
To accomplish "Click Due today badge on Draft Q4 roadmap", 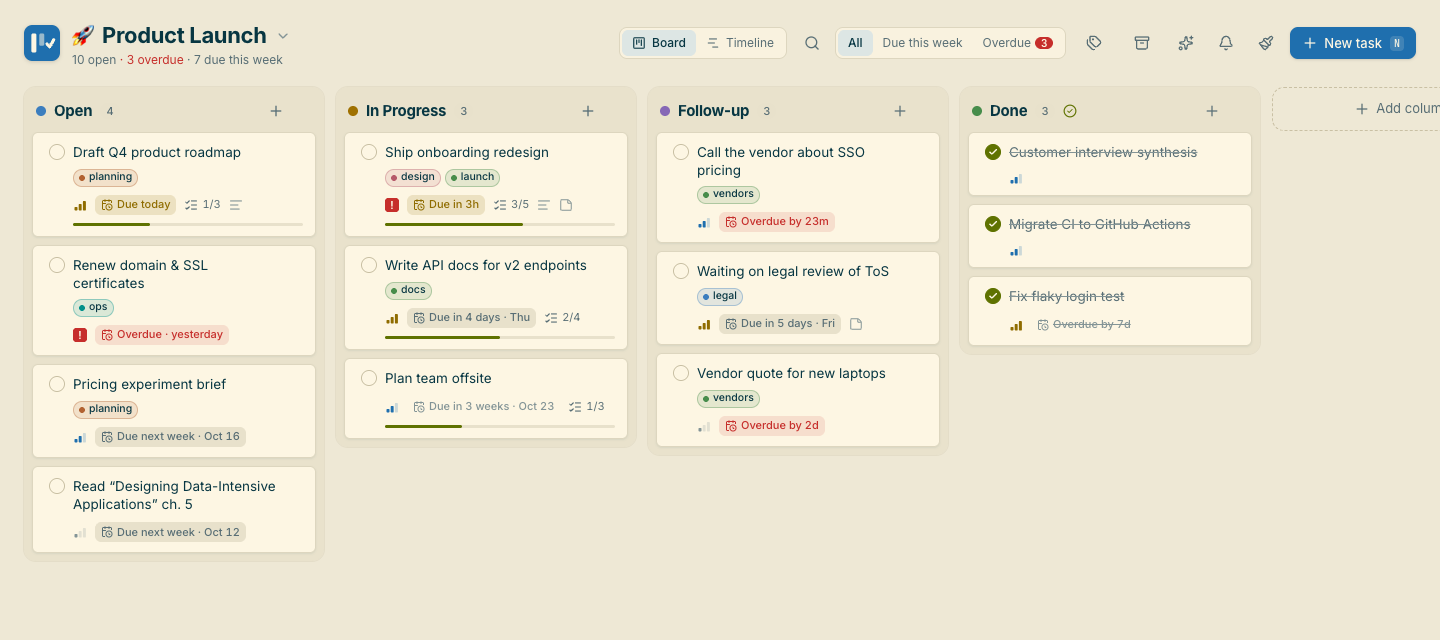I will pos(135,205).
